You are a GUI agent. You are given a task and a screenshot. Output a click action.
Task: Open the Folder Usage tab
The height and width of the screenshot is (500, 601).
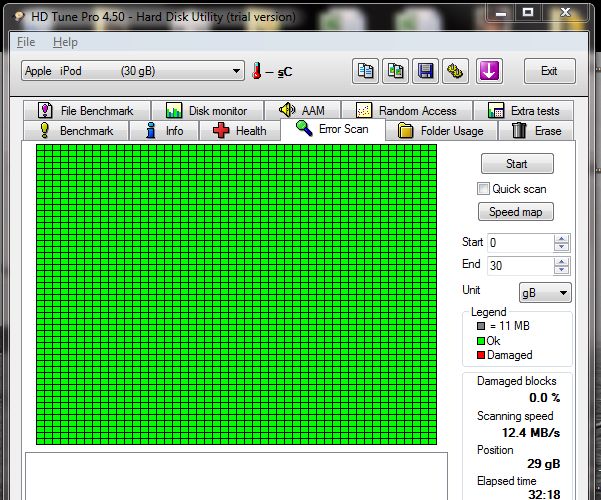coord(440,131)
